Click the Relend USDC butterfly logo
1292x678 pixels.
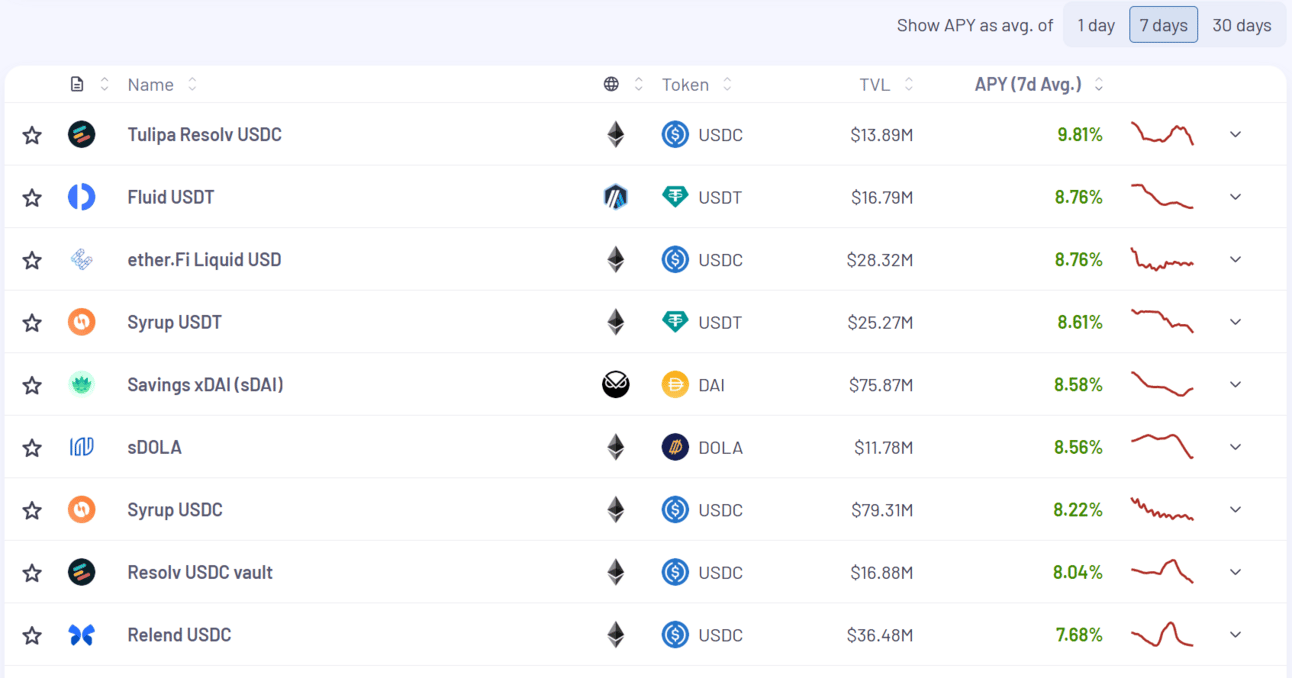[81, 635]
